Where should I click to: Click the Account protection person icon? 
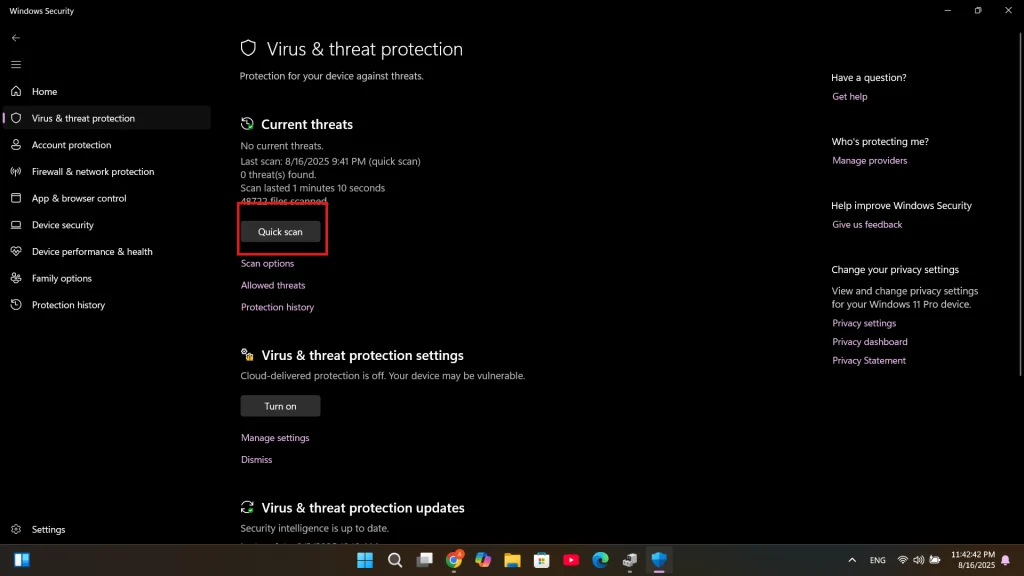16,145
